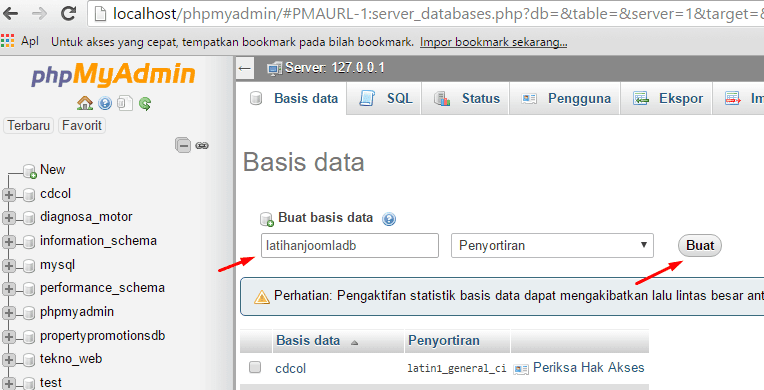Click Server: 127.0.0.1 breadcrumb text
The image size is (764, 390).
point(335,68)
